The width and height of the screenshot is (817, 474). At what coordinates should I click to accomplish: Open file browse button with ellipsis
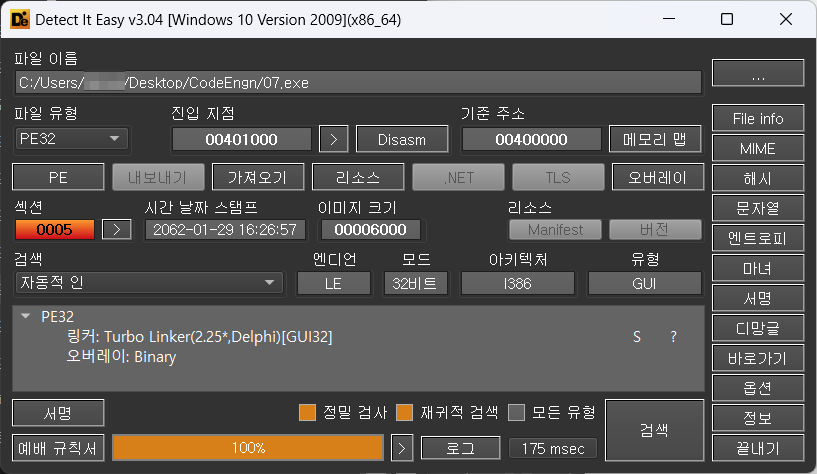pyautogui.click(x=758, y=73)
